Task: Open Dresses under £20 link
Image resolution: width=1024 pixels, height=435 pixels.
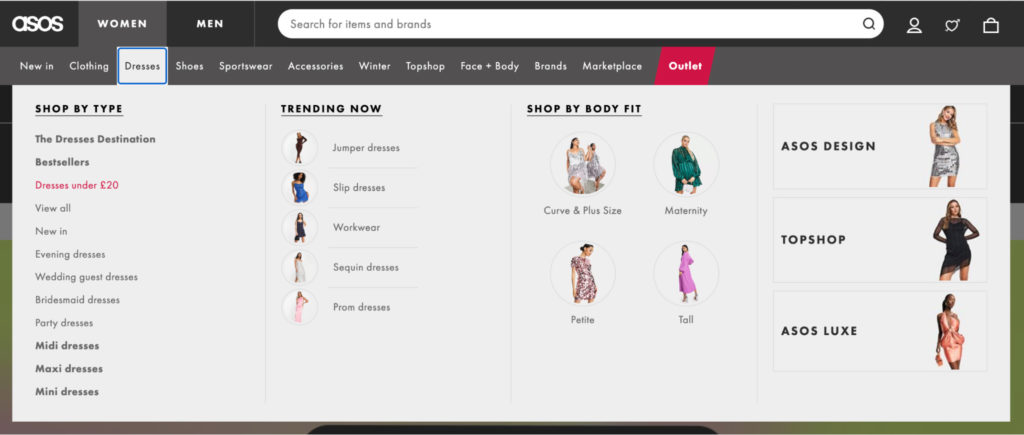Action: coord(77,185)
